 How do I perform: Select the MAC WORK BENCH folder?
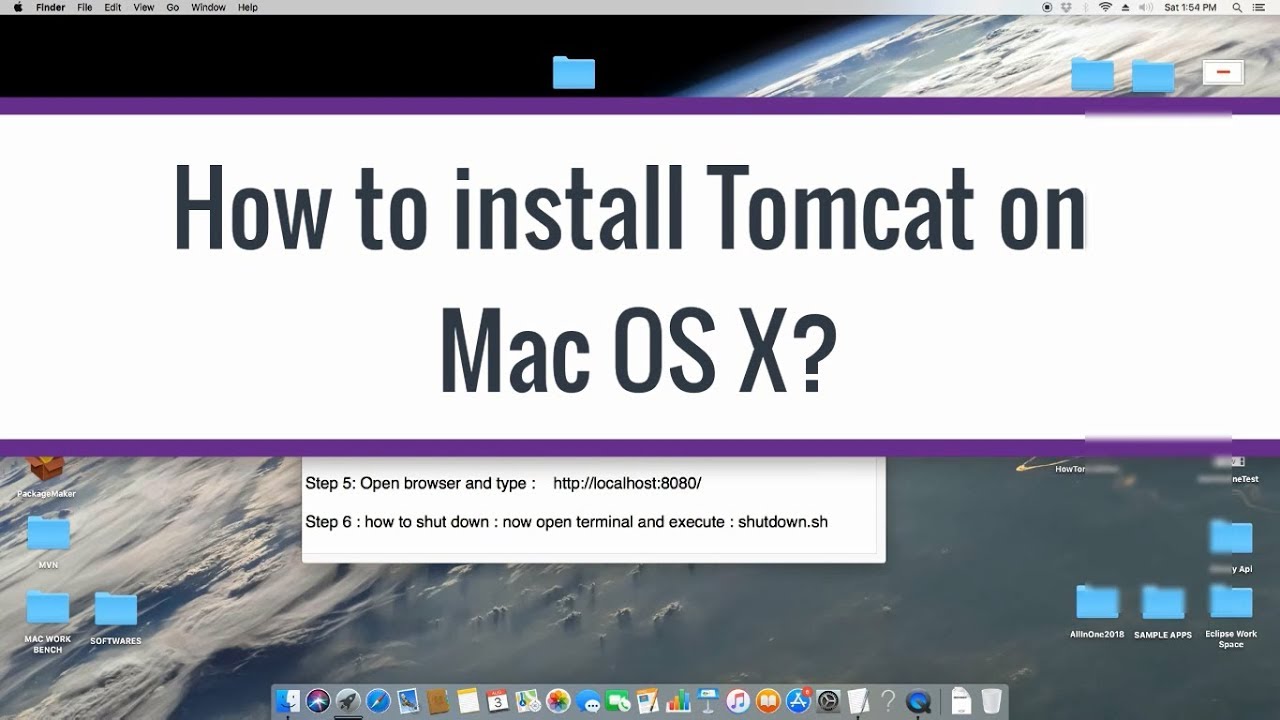click(x=48, y=620)
